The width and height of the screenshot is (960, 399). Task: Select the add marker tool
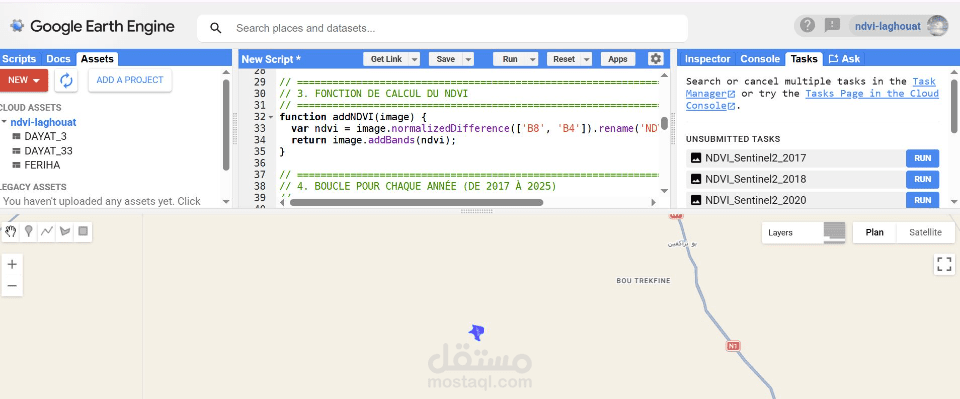click(28, 231)
